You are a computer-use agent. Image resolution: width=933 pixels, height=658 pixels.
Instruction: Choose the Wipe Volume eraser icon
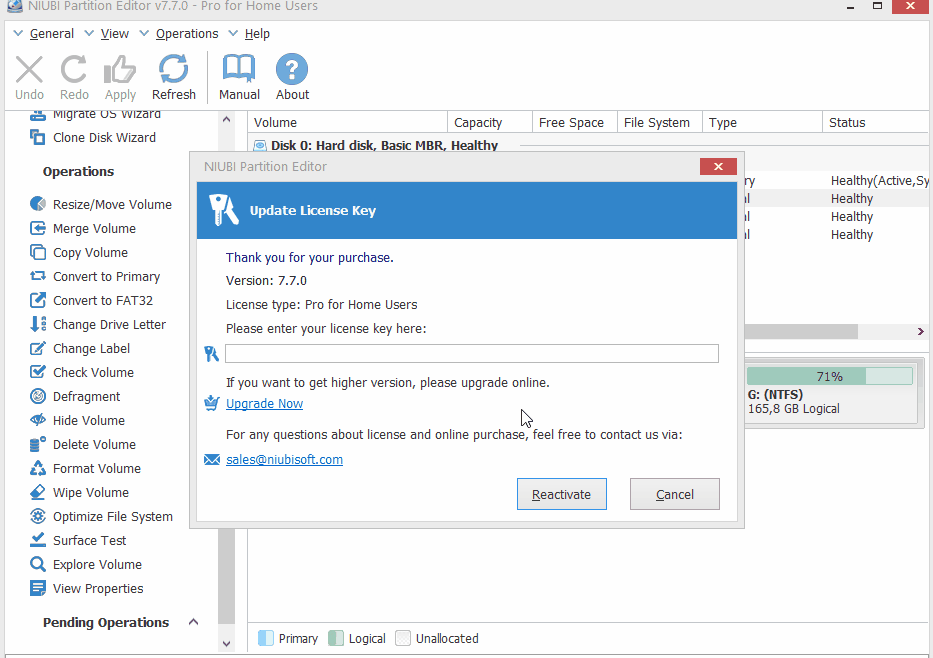click(x=37, y=492)
